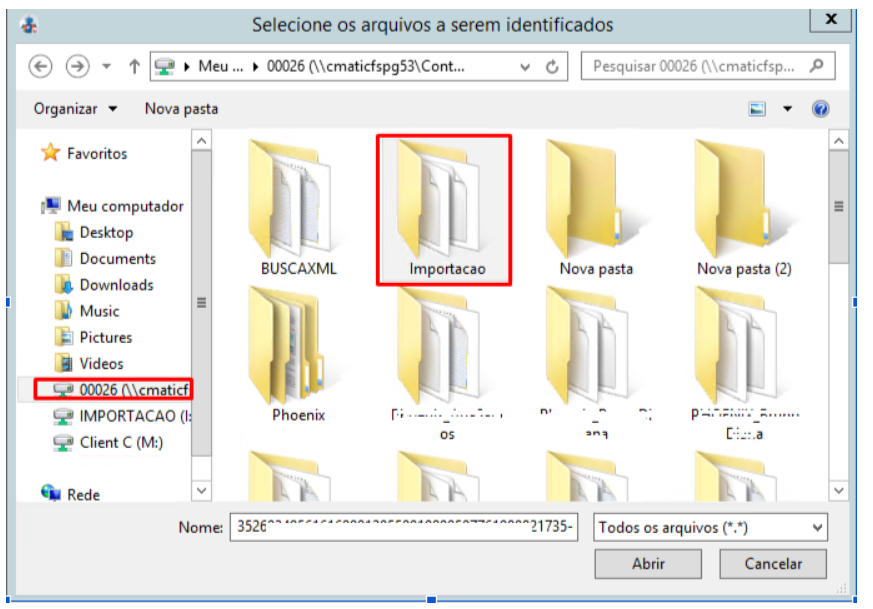Open recent locations dropdown arrow
The image size is (873, 609).
click(x=106, y=67)
